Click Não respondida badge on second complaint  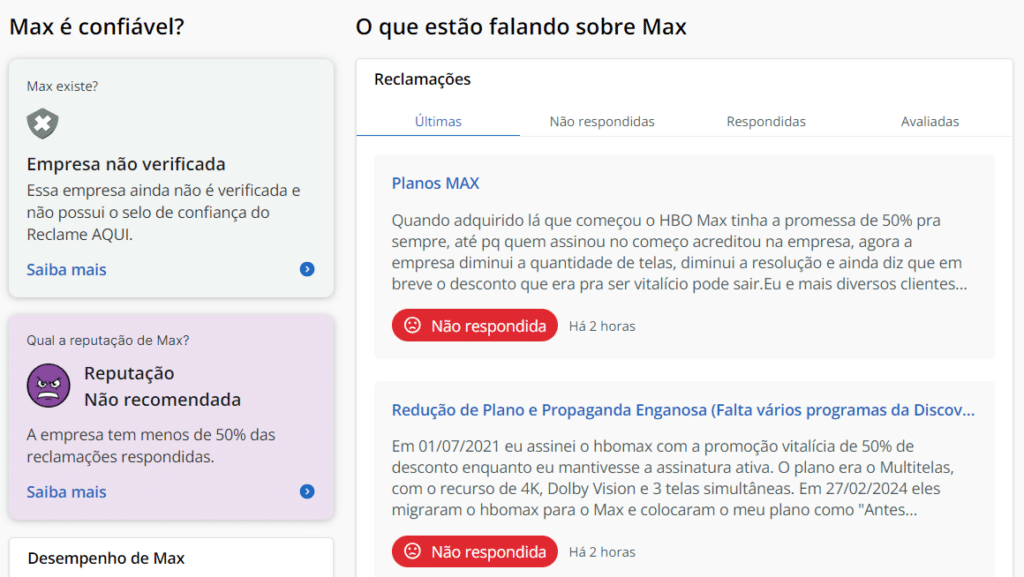[x=475, y=551]
